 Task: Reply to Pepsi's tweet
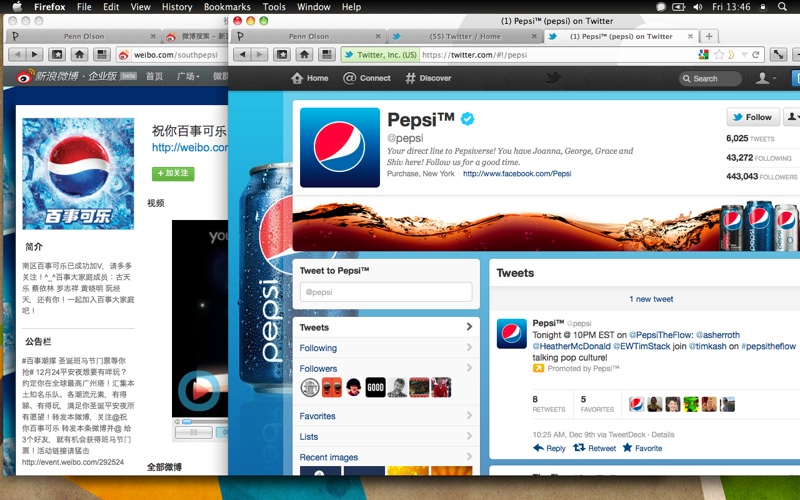[549, 448]
